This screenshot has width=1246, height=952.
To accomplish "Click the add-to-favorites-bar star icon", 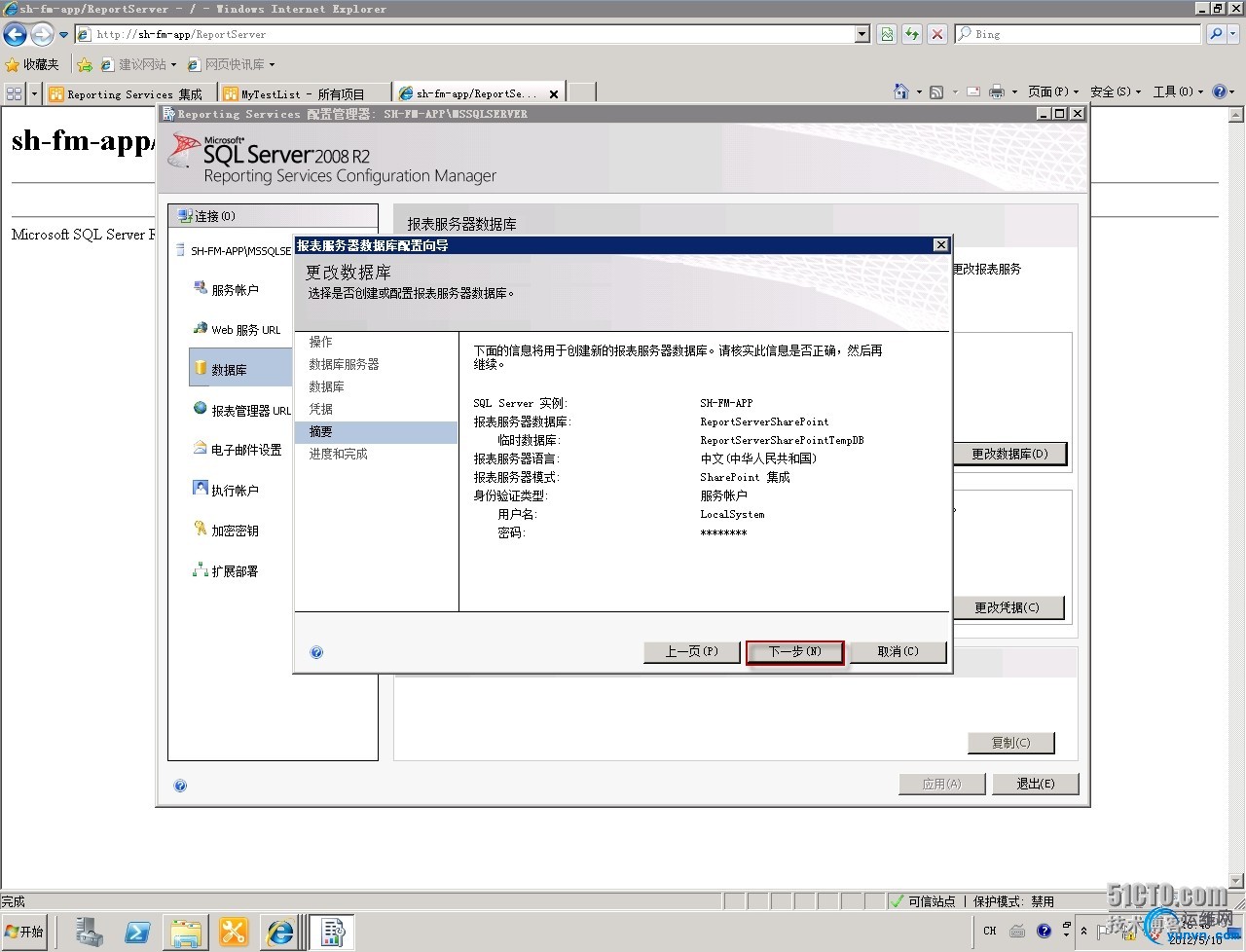I will pos(85,64).
